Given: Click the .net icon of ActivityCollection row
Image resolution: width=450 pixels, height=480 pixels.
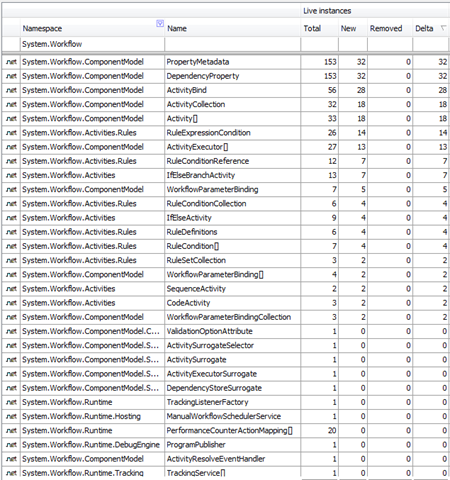Looking at the screenshot, I should point(11,104).
